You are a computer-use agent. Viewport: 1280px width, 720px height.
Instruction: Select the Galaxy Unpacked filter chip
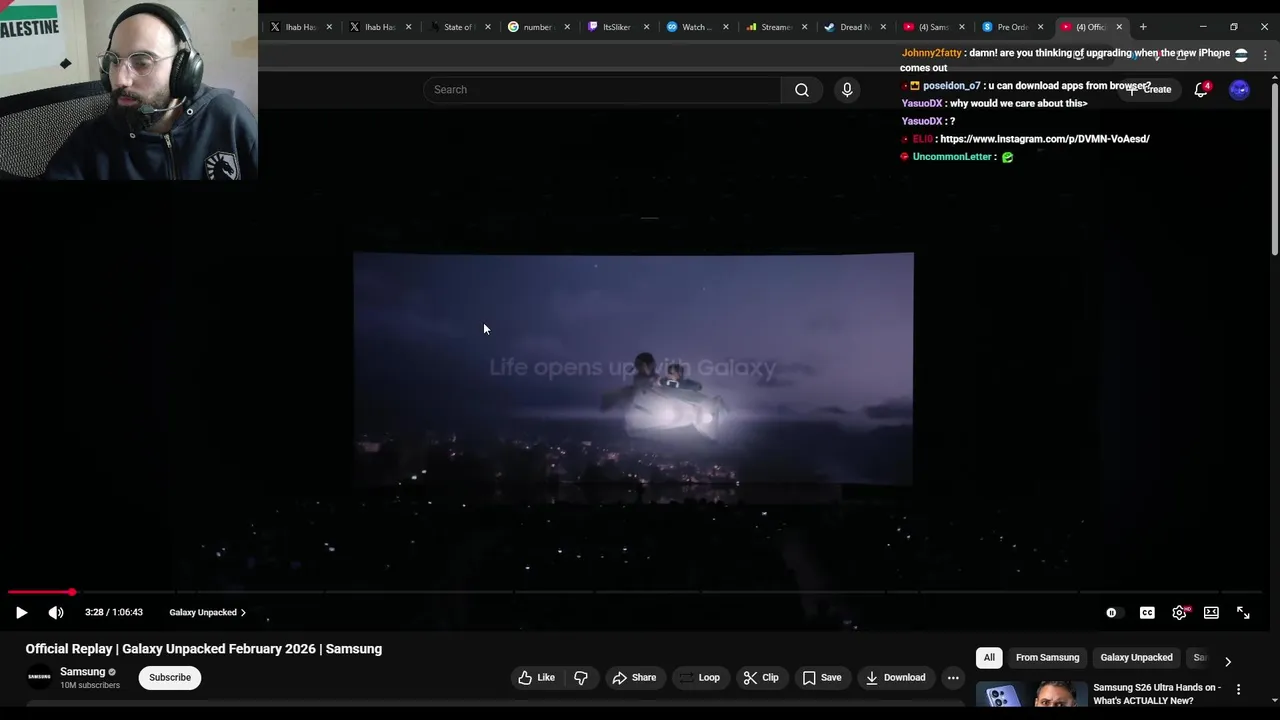pyautogui.click(x=1136, y=657)
